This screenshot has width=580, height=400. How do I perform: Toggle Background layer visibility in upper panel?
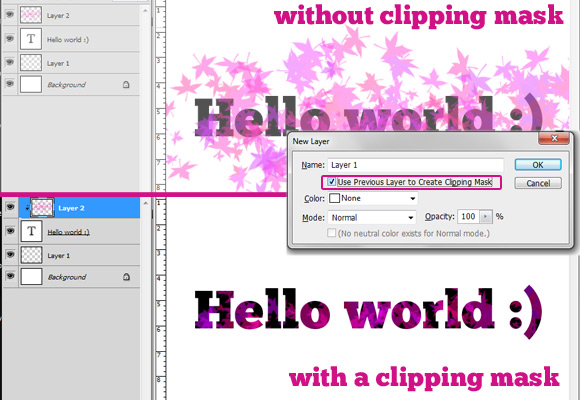10,84
